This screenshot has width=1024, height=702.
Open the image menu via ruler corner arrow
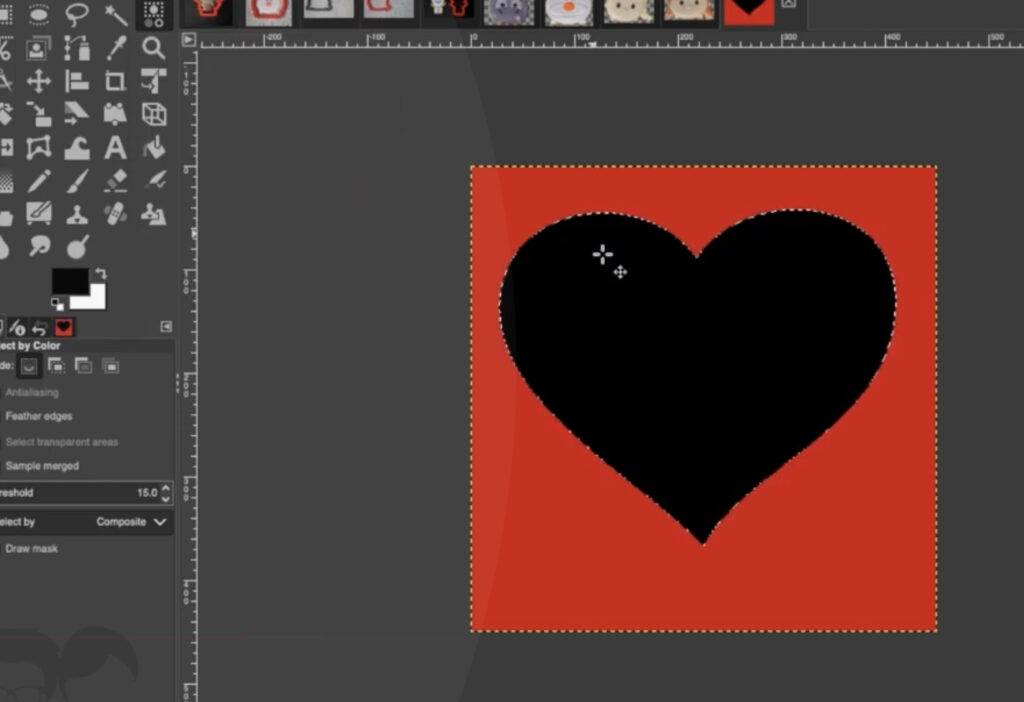click(189, 40)
